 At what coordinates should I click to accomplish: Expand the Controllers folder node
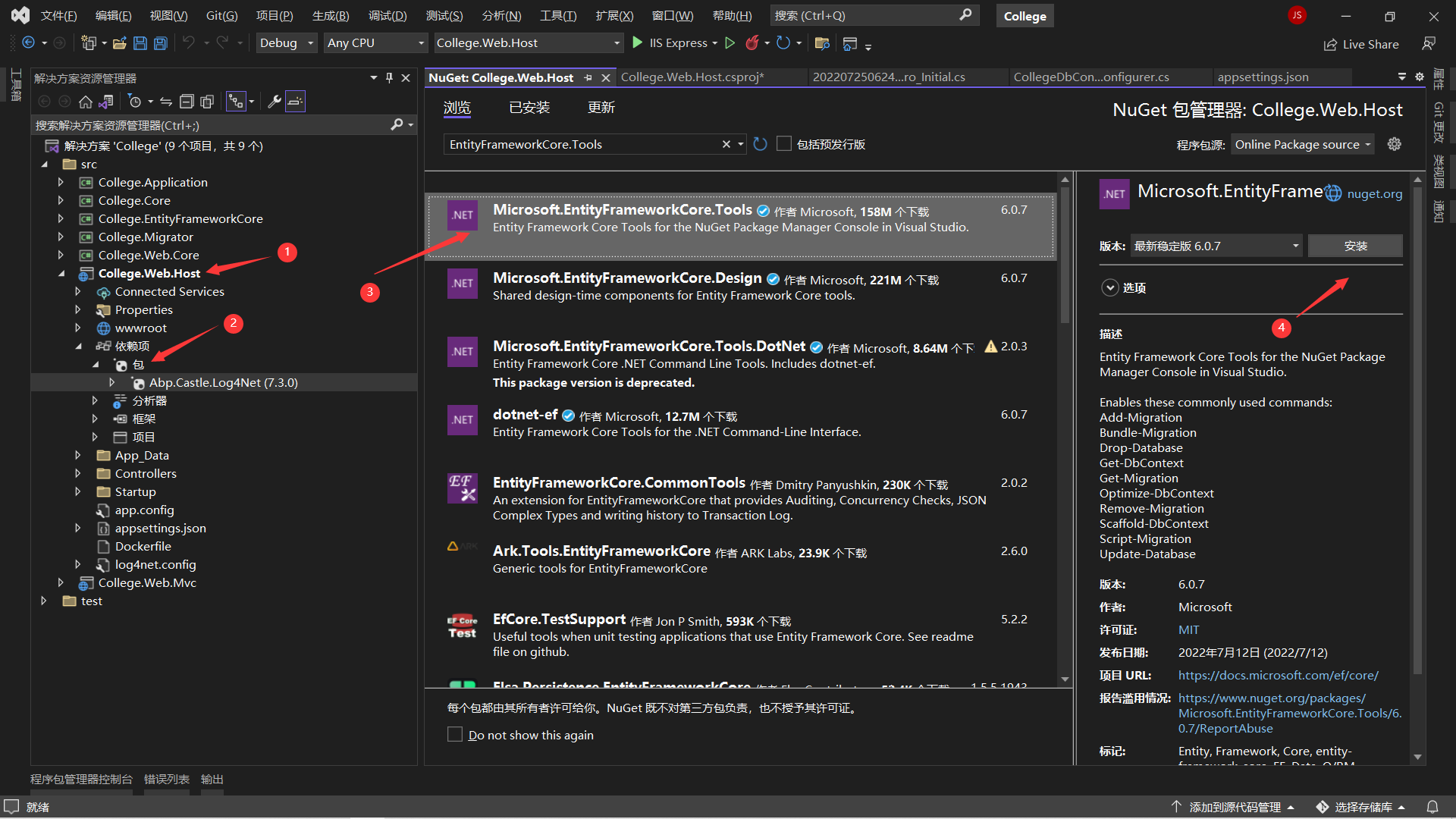[x=77, y=473]
